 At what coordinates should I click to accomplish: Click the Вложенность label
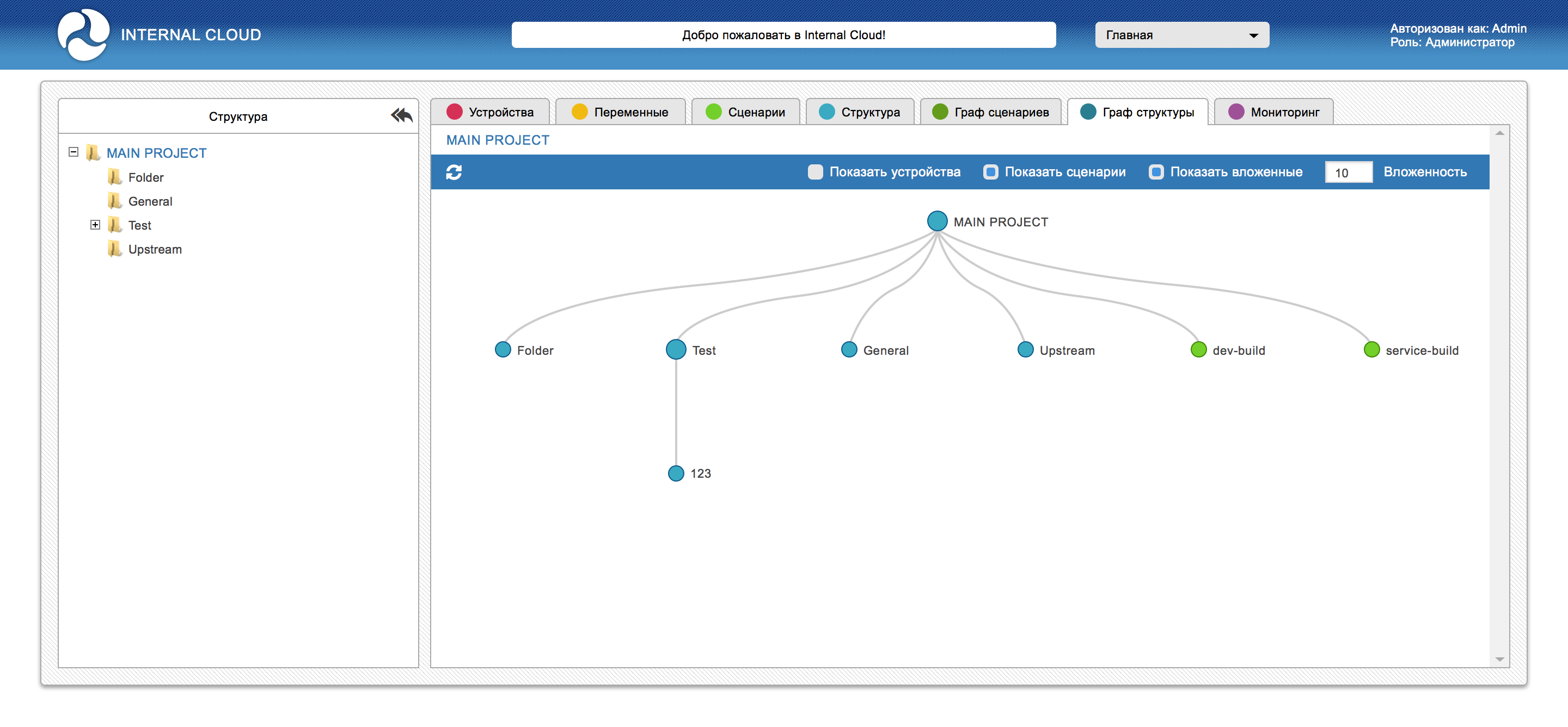[1425, 172]
